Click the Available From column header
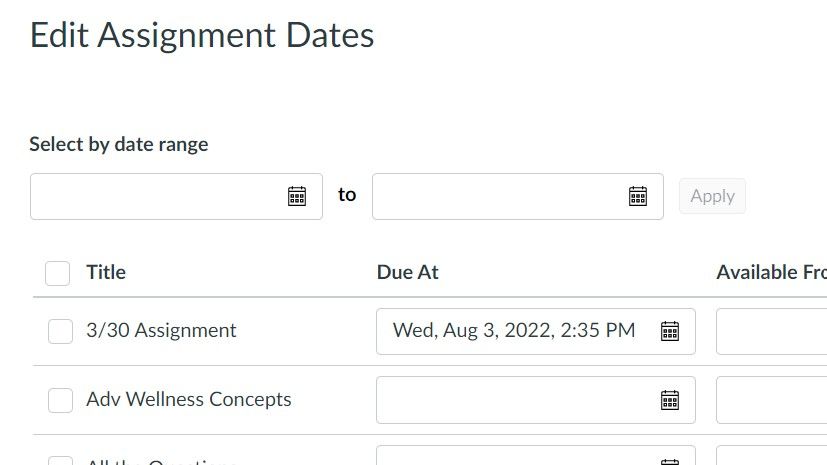 pos(770,272)
